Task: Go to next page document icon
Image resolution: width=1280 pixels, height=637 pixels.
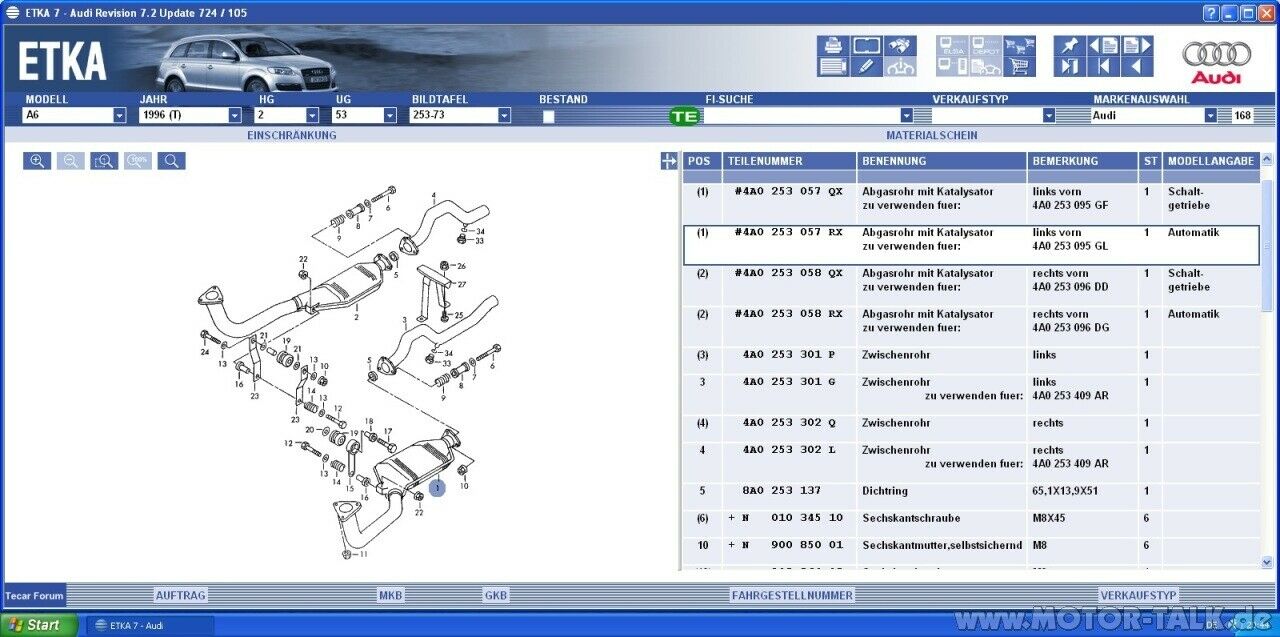Action: pos(1137,46)
